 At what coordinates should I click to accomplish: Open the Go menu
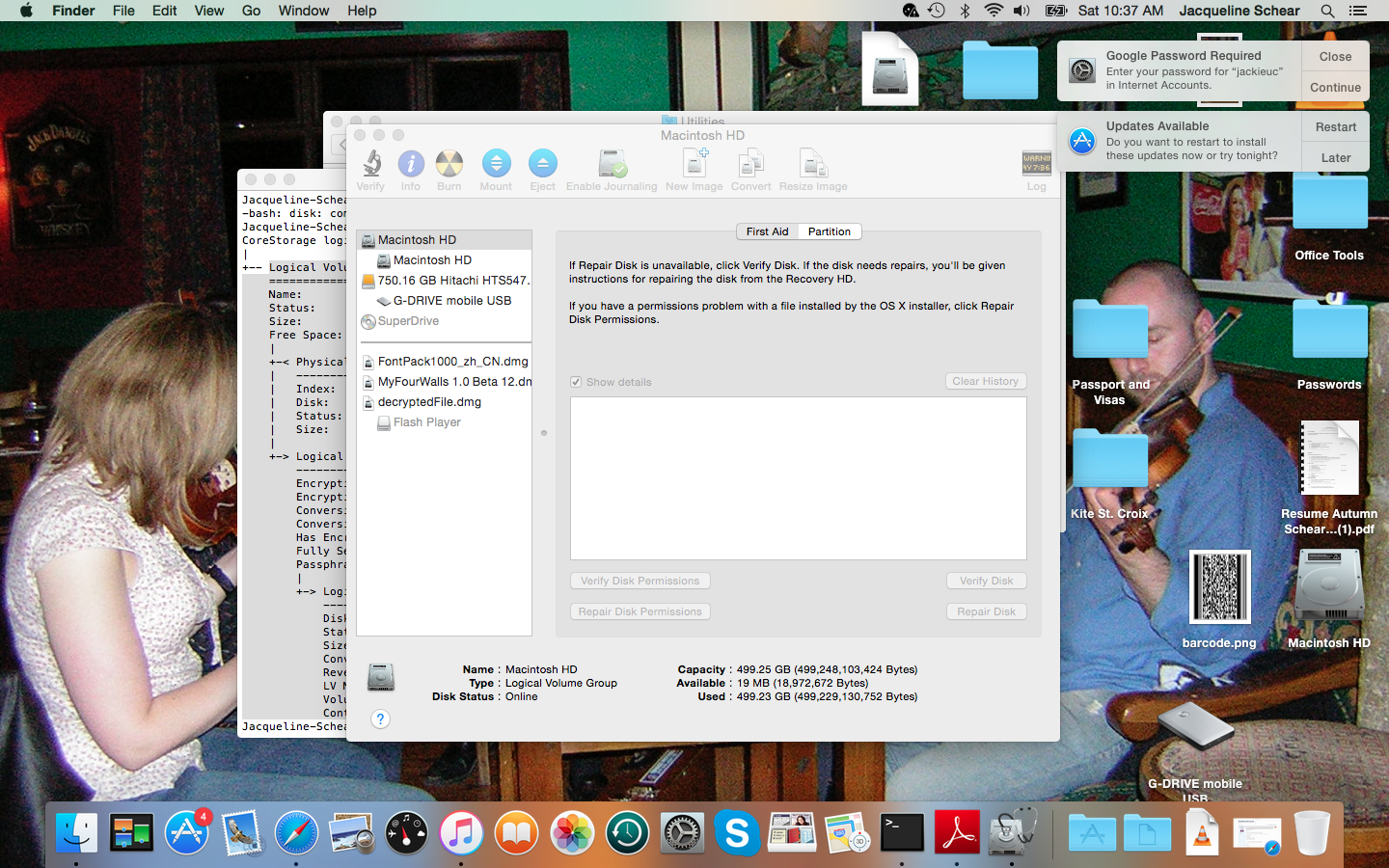pyautogui.click(x=252, y=11)
